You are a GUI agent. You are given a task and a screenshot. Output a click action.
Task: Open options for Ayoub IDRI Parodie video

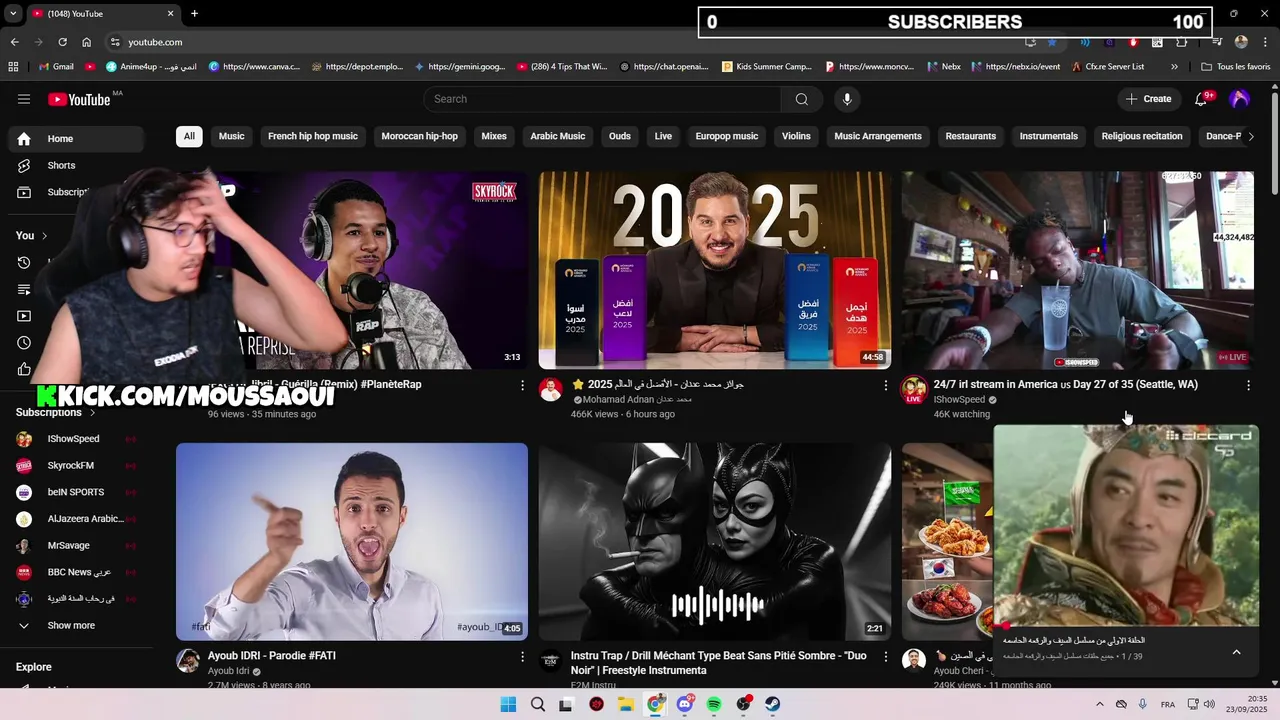tap(522, 657)
